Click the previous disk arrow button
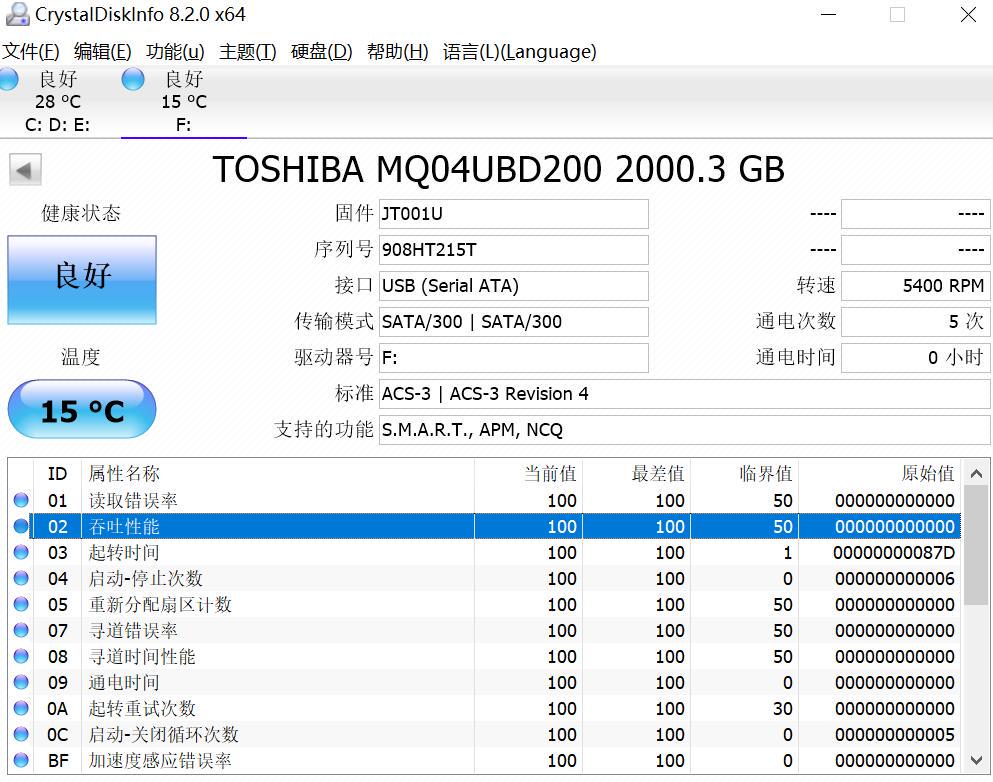 (25, 170)
